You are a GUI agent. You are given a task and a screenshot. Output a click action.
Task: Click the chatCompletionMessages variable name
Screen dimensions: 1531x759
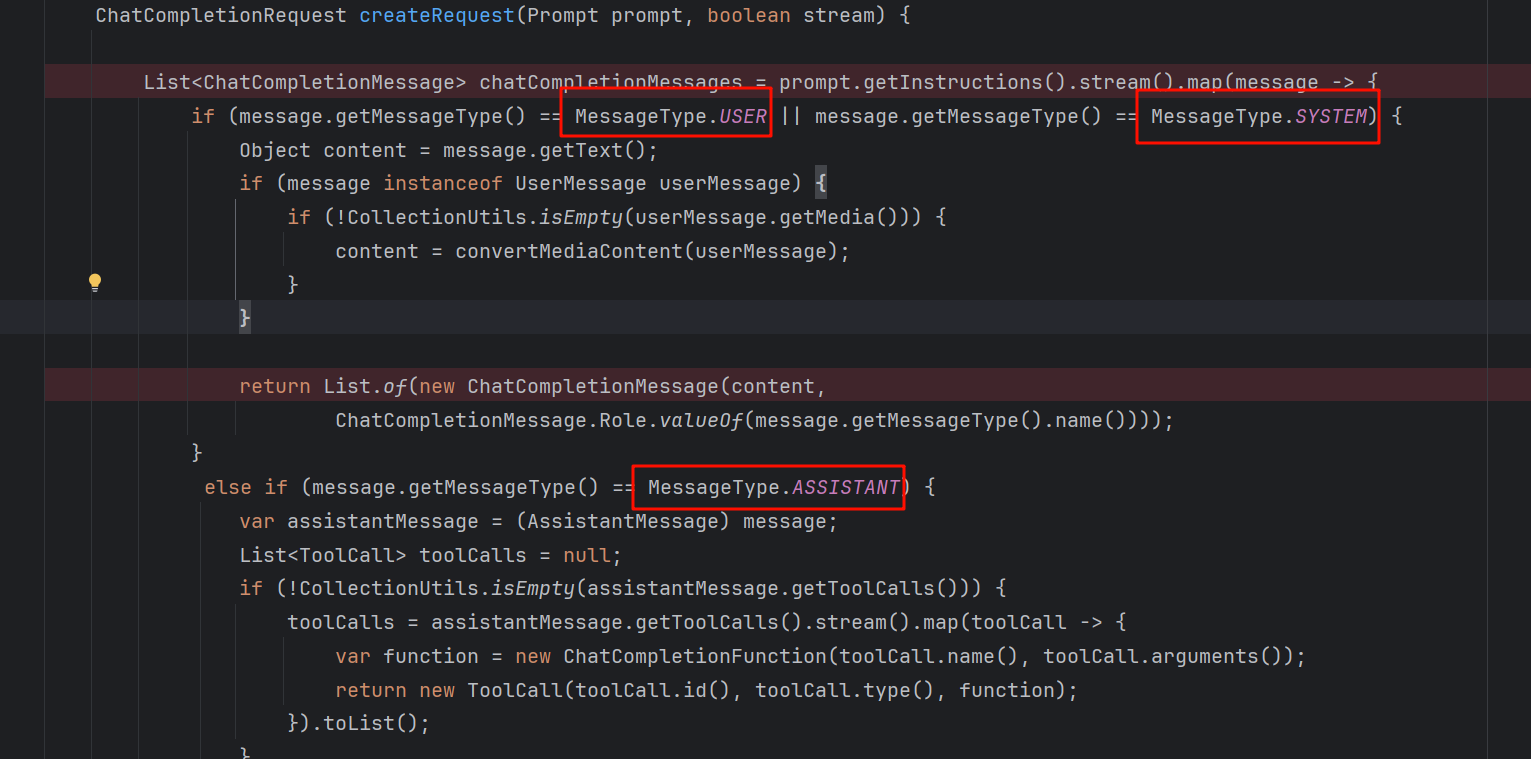(x=611, y=82)
